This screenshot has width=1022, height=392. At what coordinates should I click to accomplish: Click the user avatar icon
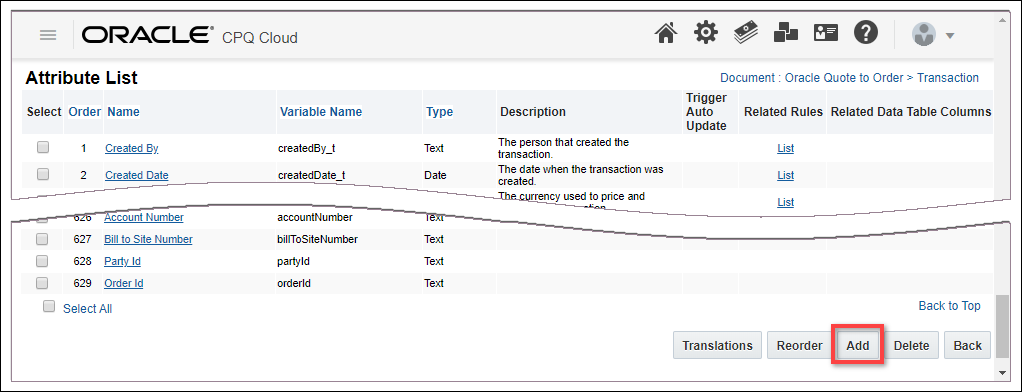tap(924, 35)
